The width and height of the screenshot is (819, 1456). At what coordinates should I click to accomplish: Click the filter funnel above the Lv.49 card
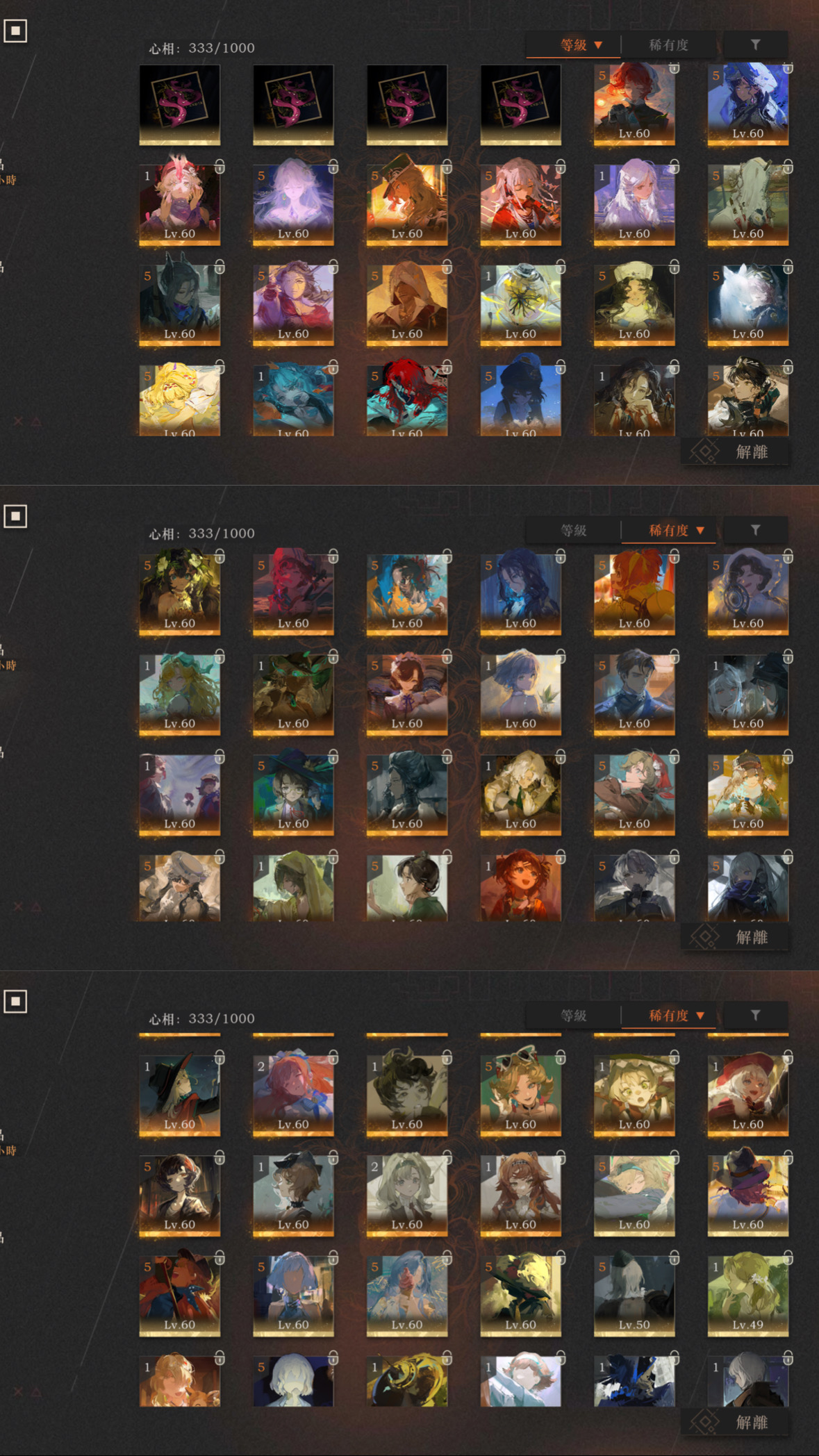[755, 1016]
